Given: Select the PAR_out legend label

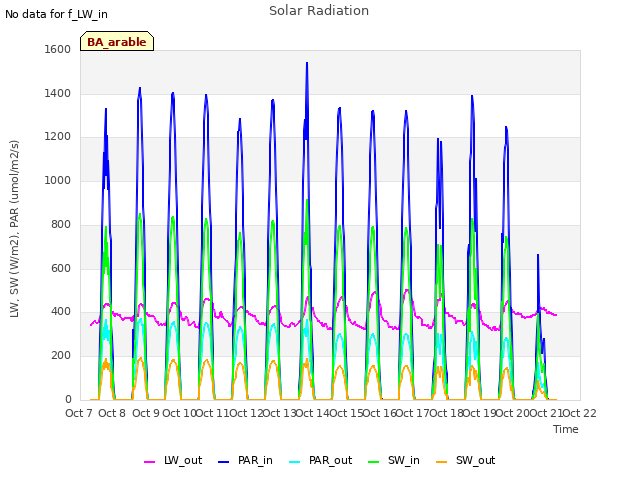Looking at the screenshot, I should click(x=330, y=461).
